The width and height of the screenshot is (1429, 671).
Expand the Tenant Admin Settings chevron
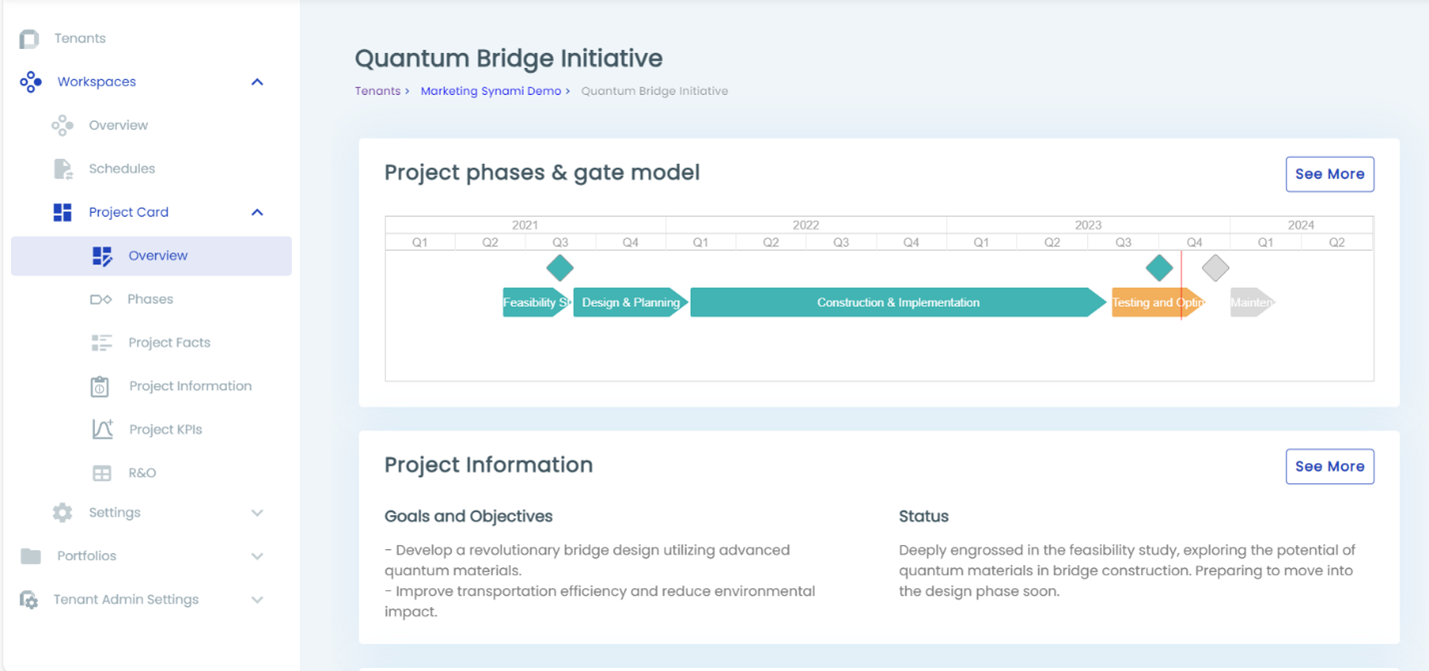pos(257,600)
